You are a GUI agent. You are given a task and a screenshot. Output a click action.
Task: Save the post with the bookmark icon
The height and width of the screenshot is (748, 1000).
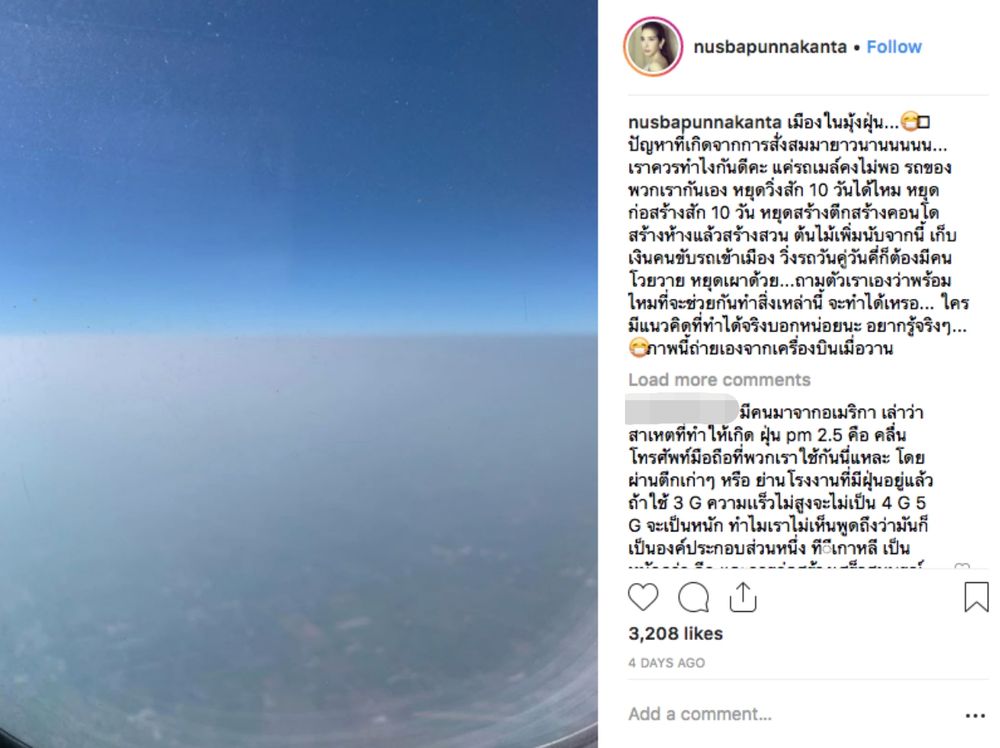coord(976,597)
